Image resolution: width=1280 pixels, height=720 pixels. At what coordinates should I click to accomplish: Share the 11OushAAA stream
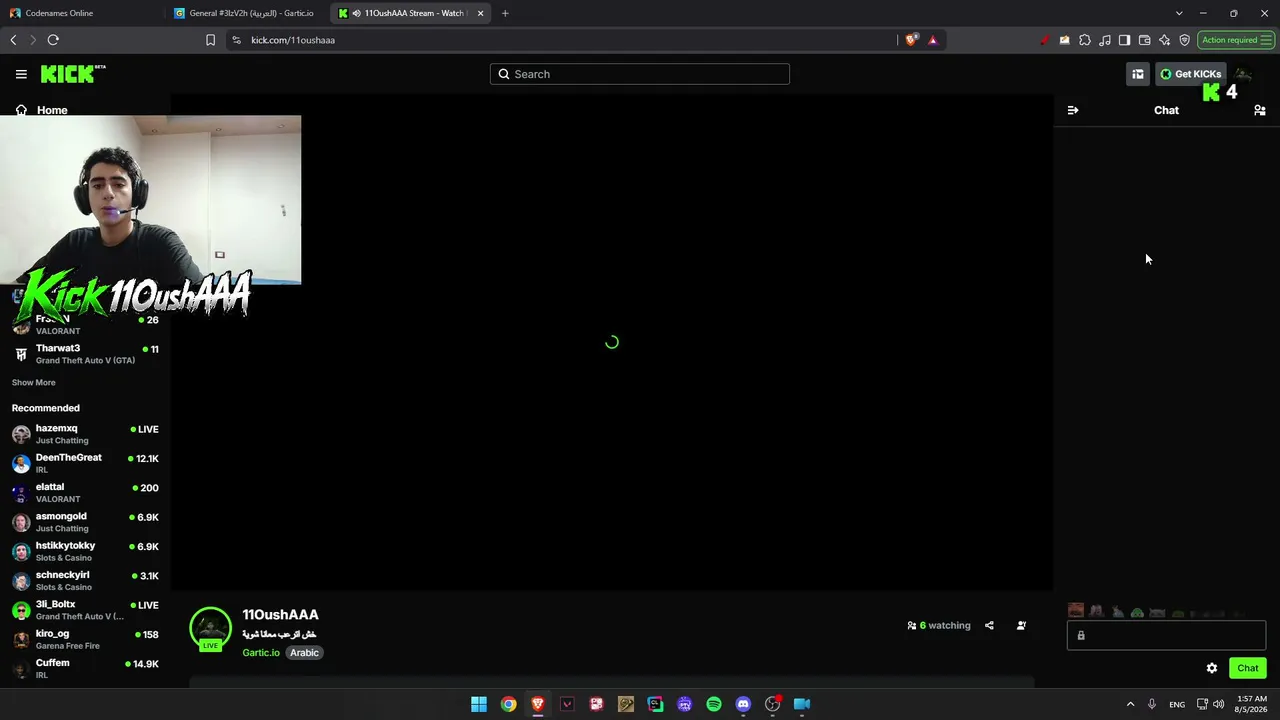coord(989,626)
